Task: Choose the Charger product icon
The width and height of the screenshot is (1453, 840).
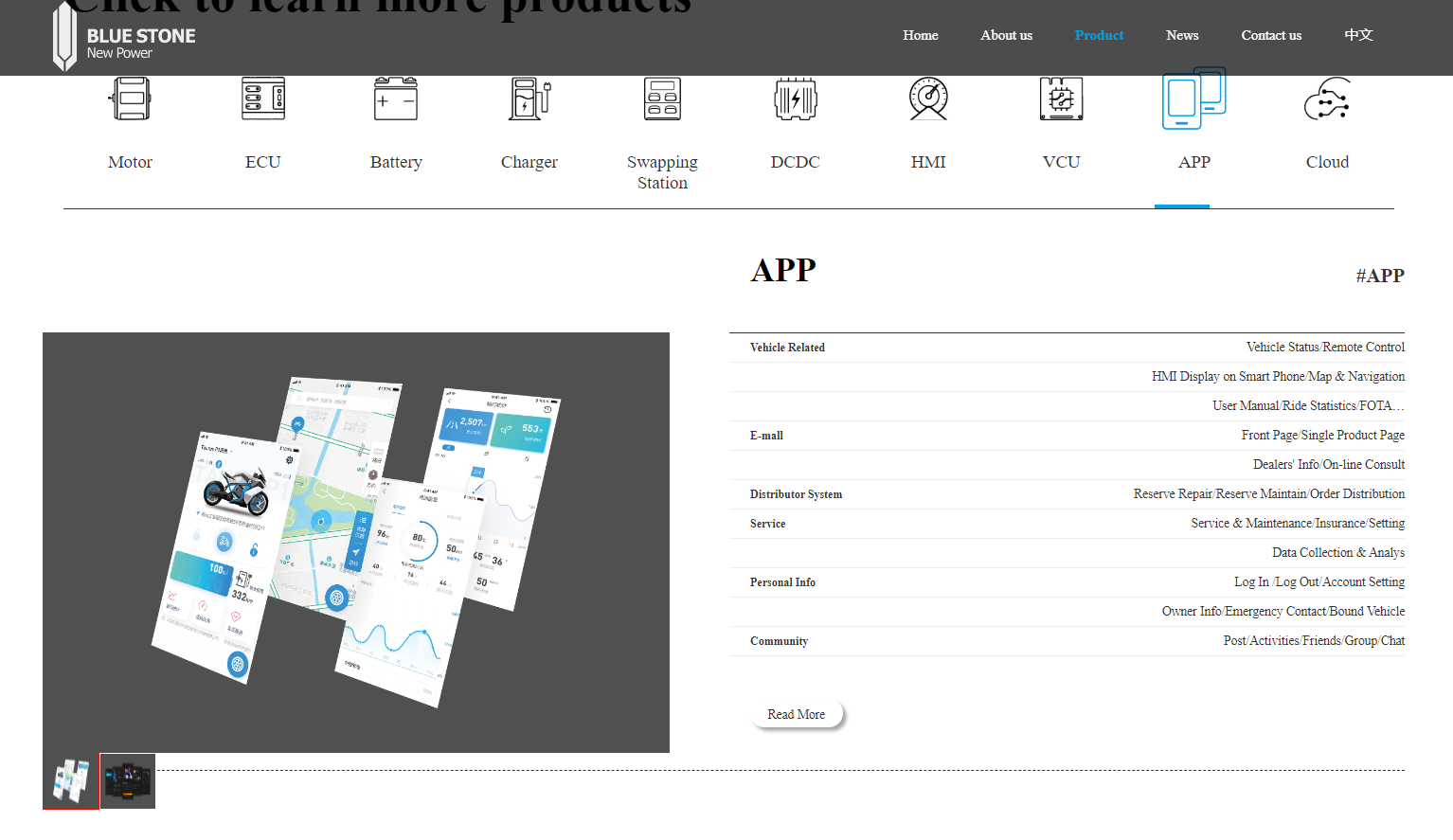Action: [529, 99]
